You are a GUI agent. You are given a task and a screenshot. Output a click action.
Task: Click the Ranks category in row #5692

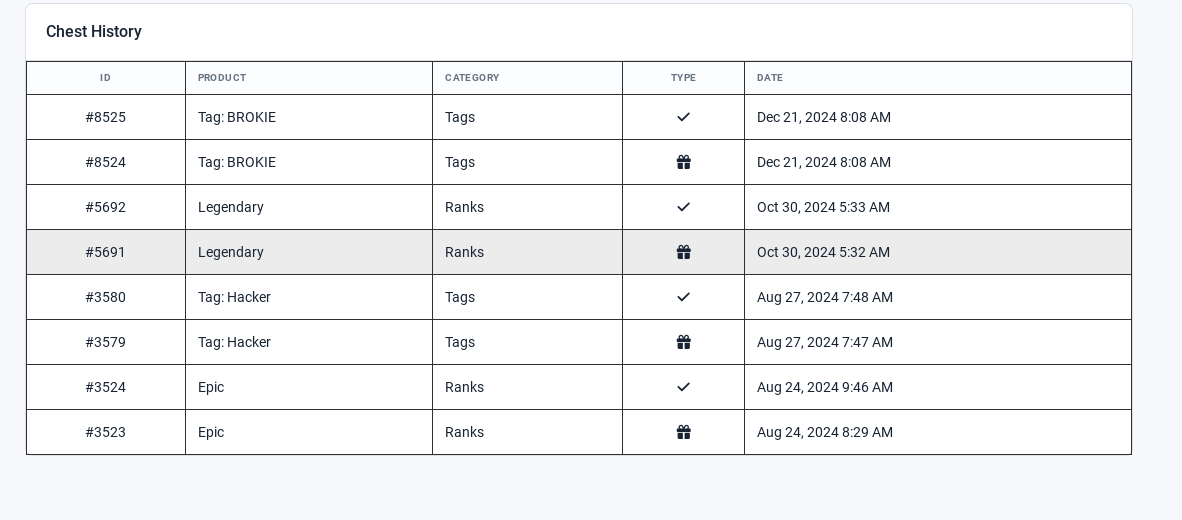[x=464, y=206]
